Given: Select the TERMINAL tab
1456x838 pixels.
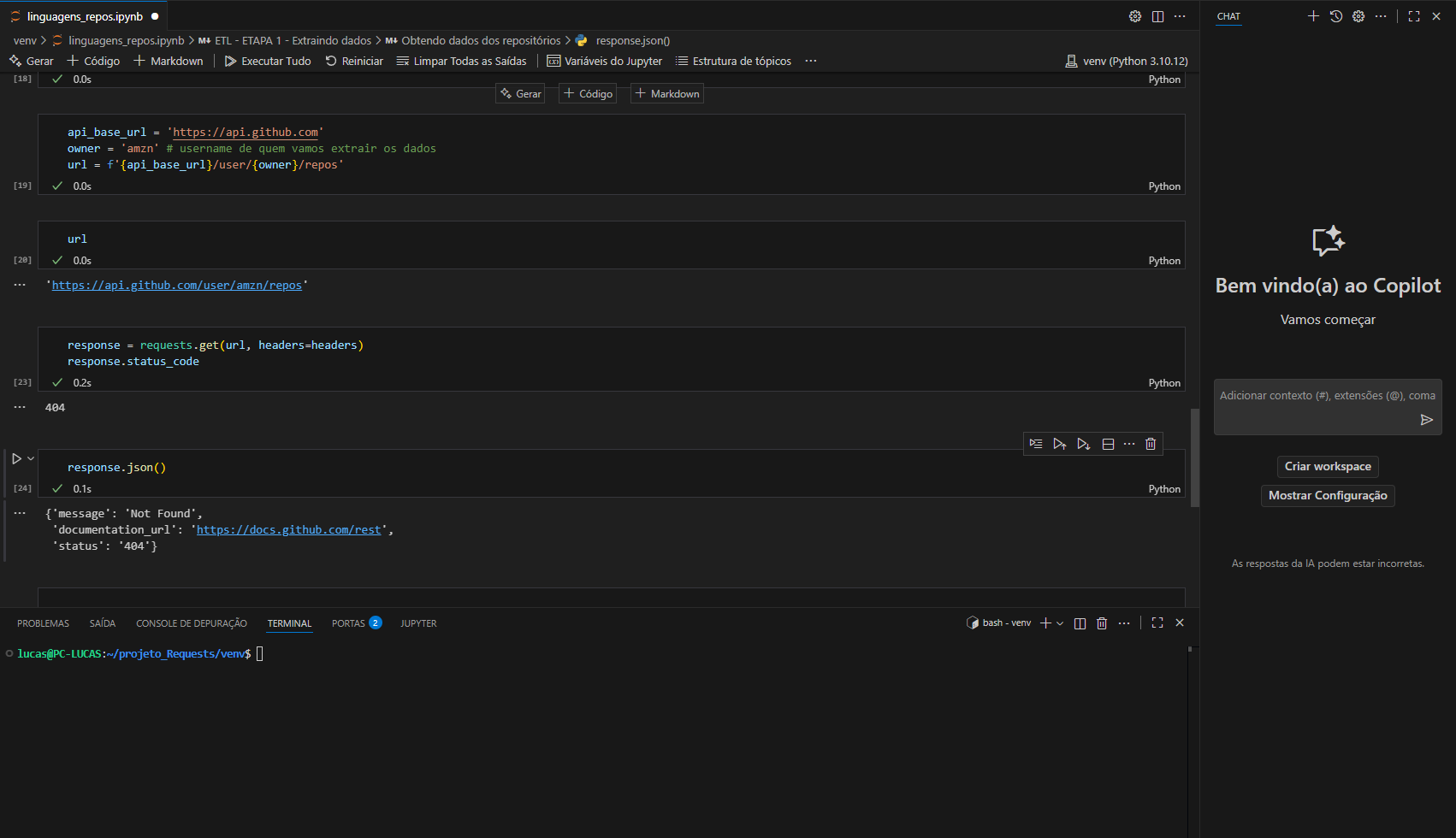Looking at the screenshot, I should (x=289, y=623).
